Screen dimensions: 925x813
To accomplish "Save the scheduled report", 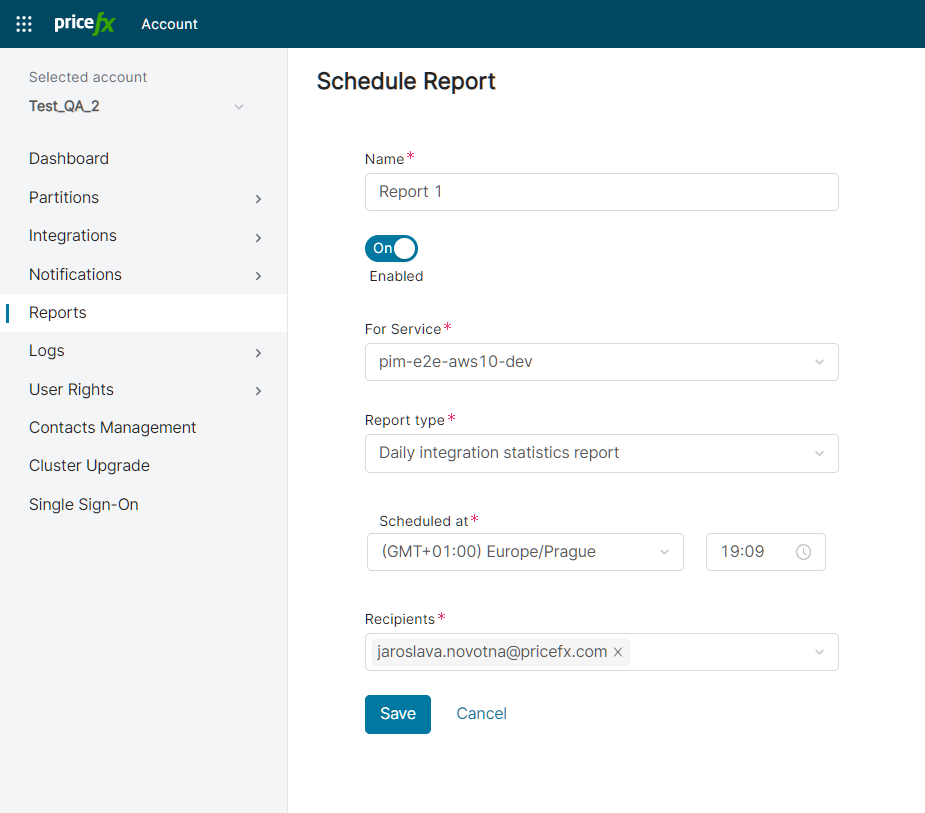I will pos(397,714).
